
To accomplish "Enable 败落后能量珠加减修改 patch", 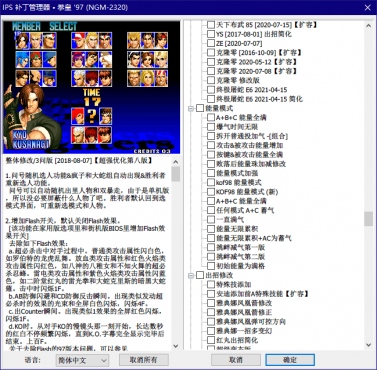I will pyautogui.click(x=211, y=164).
